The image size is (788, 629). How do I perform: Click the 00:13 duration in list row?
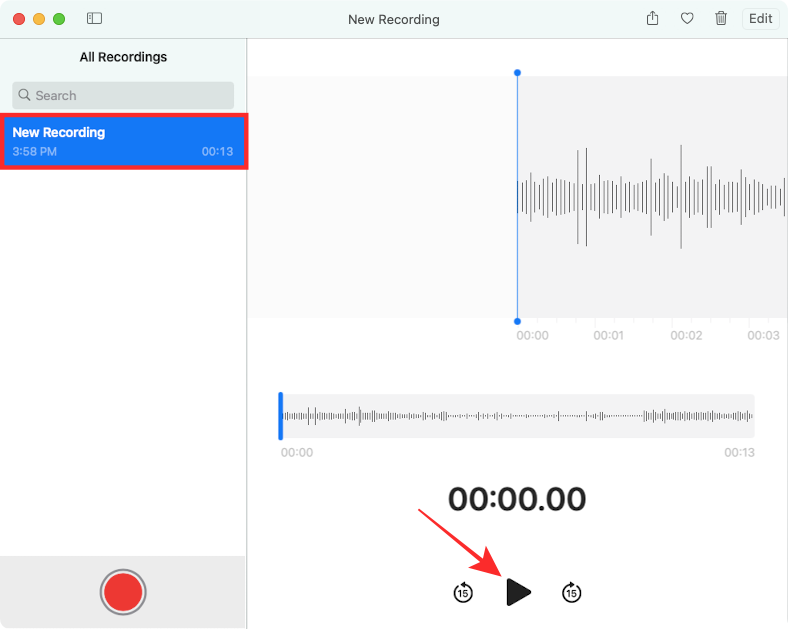pos(217,151)
